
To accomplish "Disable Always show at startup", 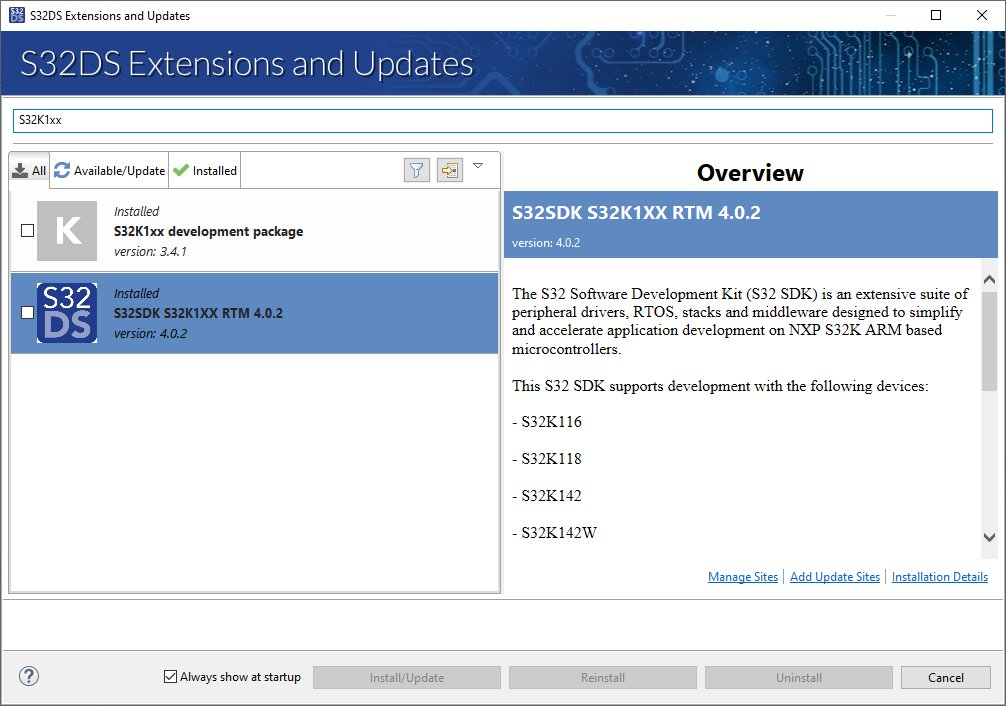I will click(x=170, y=676).
